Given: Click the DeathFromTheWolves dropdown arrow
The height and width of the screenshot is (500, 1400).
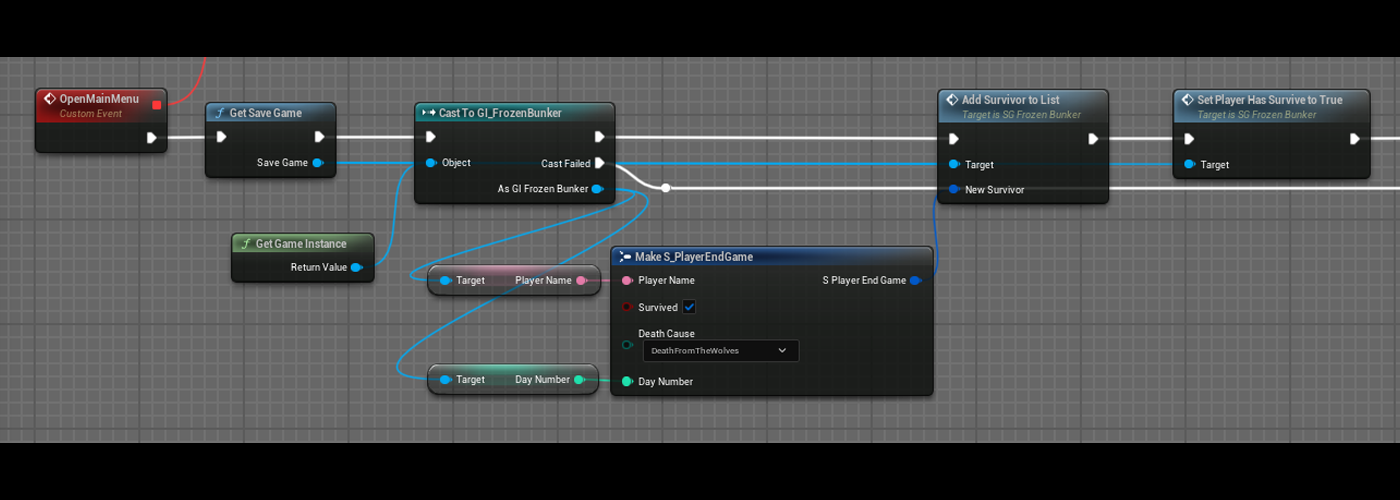Looking at the screenshot, I should [x=782, y=351].
